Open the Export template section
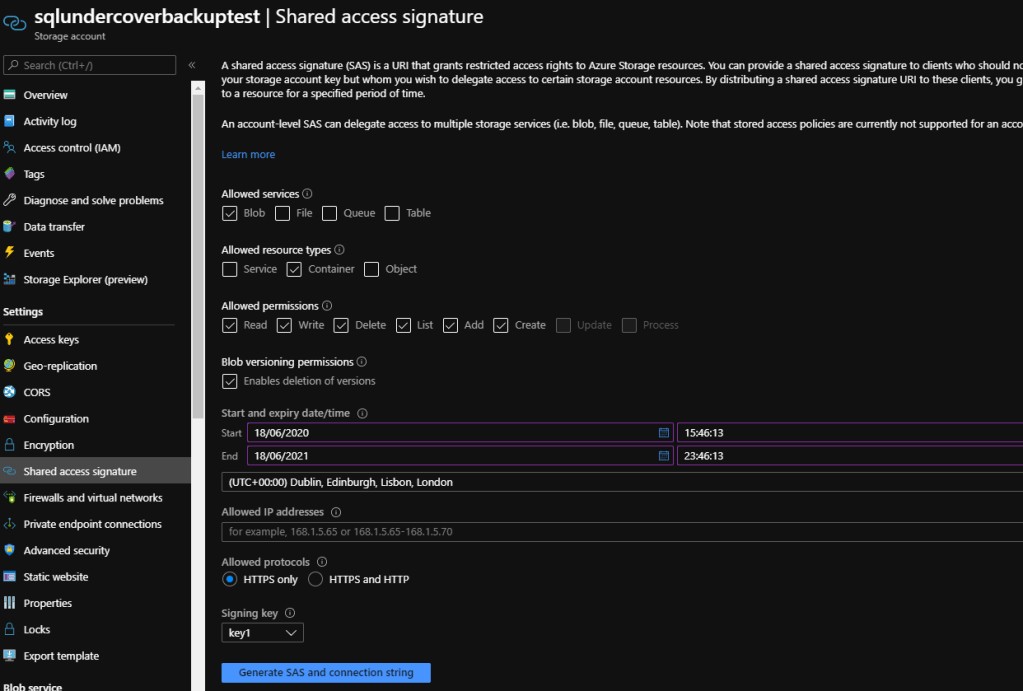 (63, 655)
